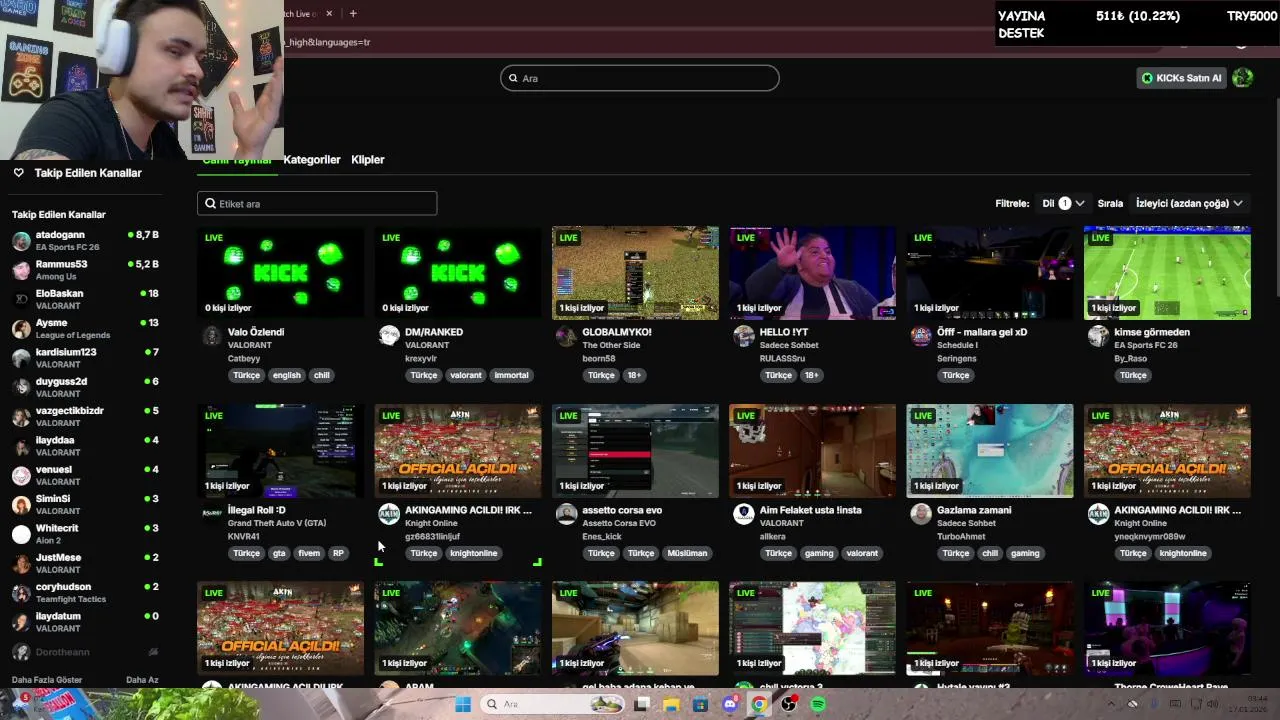This screenshot has width=1280, height=720.
Task: Open the Dil filter dropdown
Action: point(1064,203)
